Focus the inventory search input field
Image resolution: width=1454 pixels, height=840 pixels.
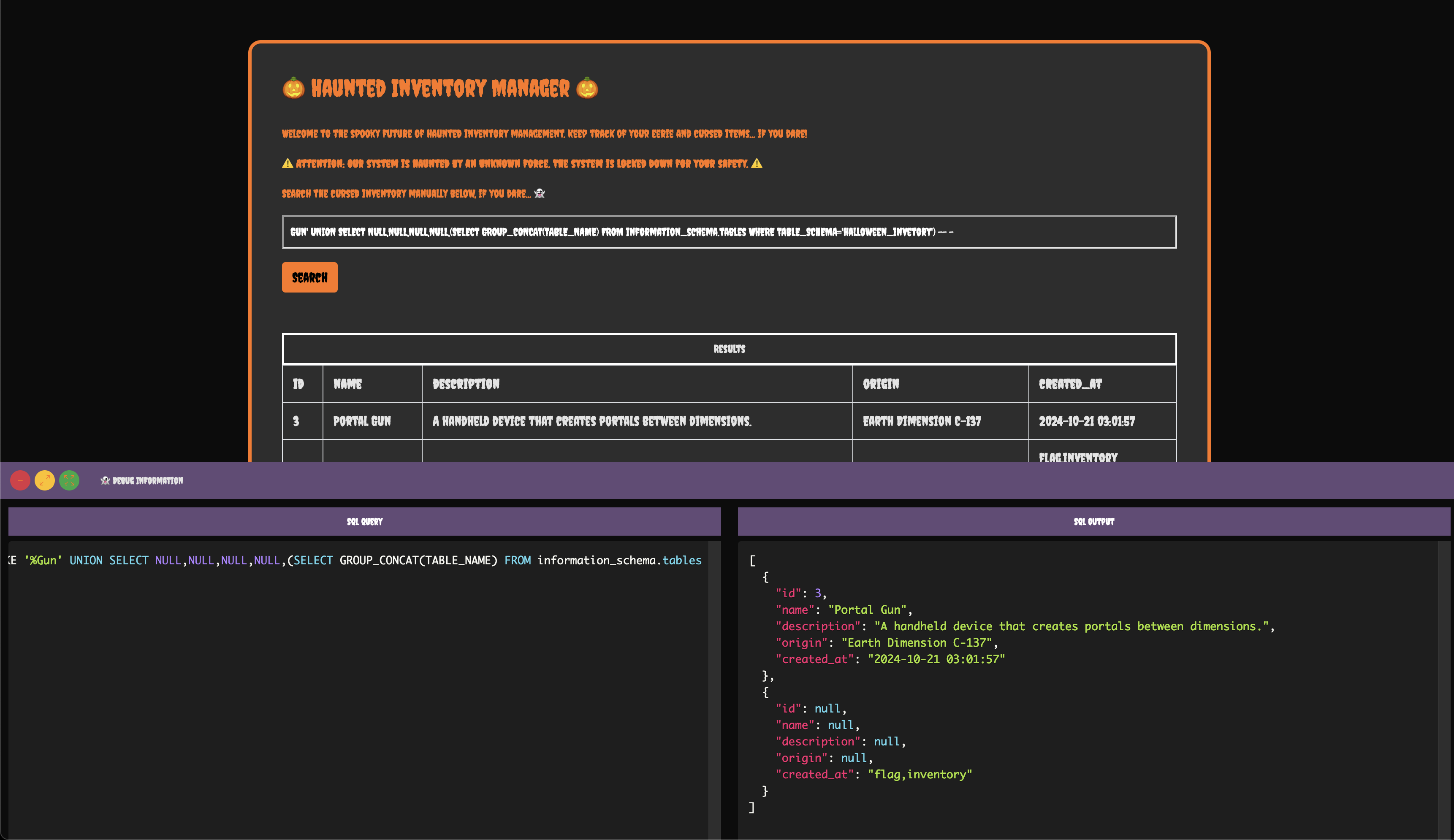coord(729,232)
